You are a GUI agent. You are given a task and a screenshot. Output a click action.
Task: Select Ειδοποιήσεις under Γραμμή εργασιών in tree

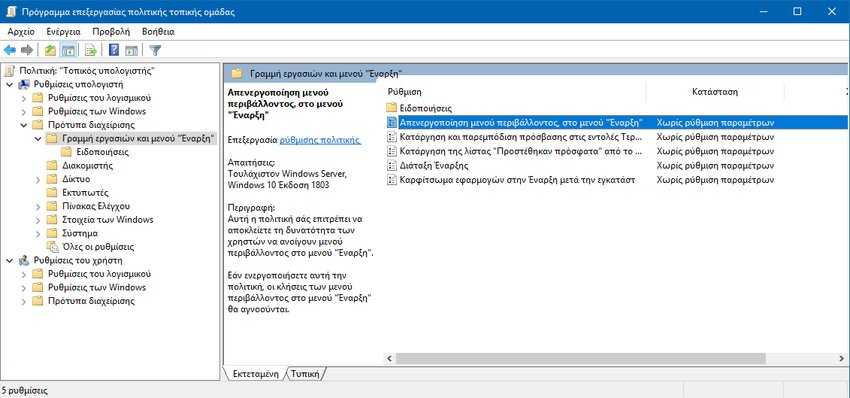(x=102, y=152)
